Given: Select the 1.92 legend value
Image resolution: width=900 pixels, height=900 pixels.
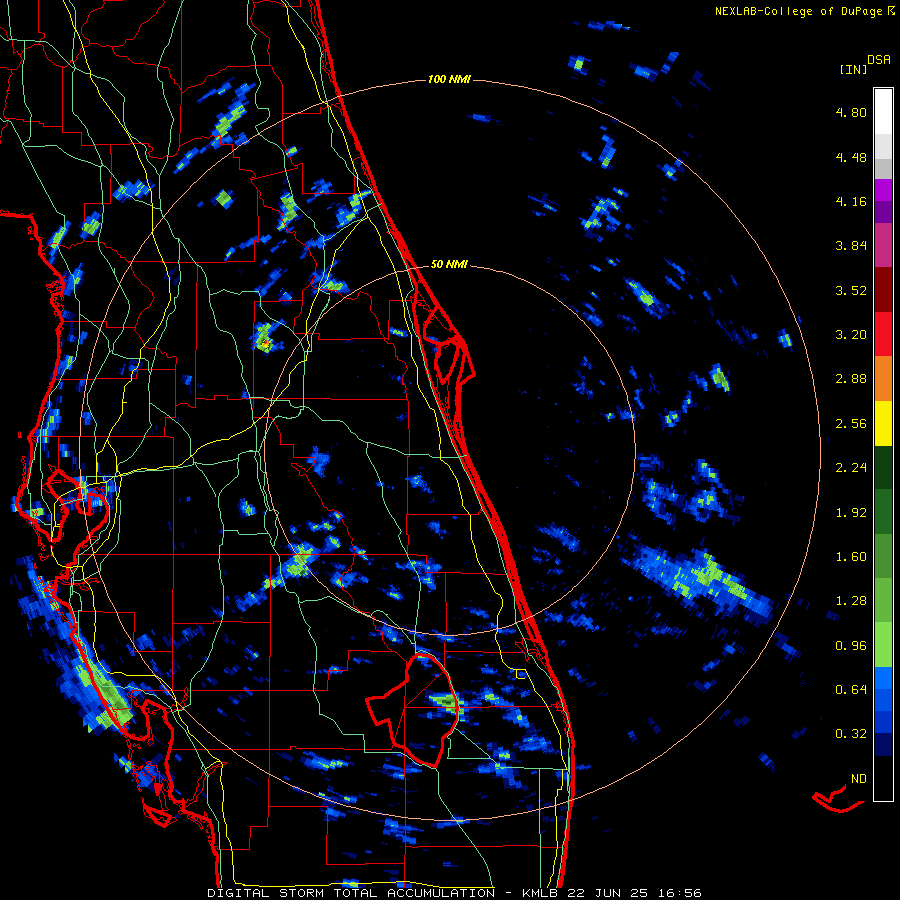Looking at the screenshot, I should coord(851,513).
